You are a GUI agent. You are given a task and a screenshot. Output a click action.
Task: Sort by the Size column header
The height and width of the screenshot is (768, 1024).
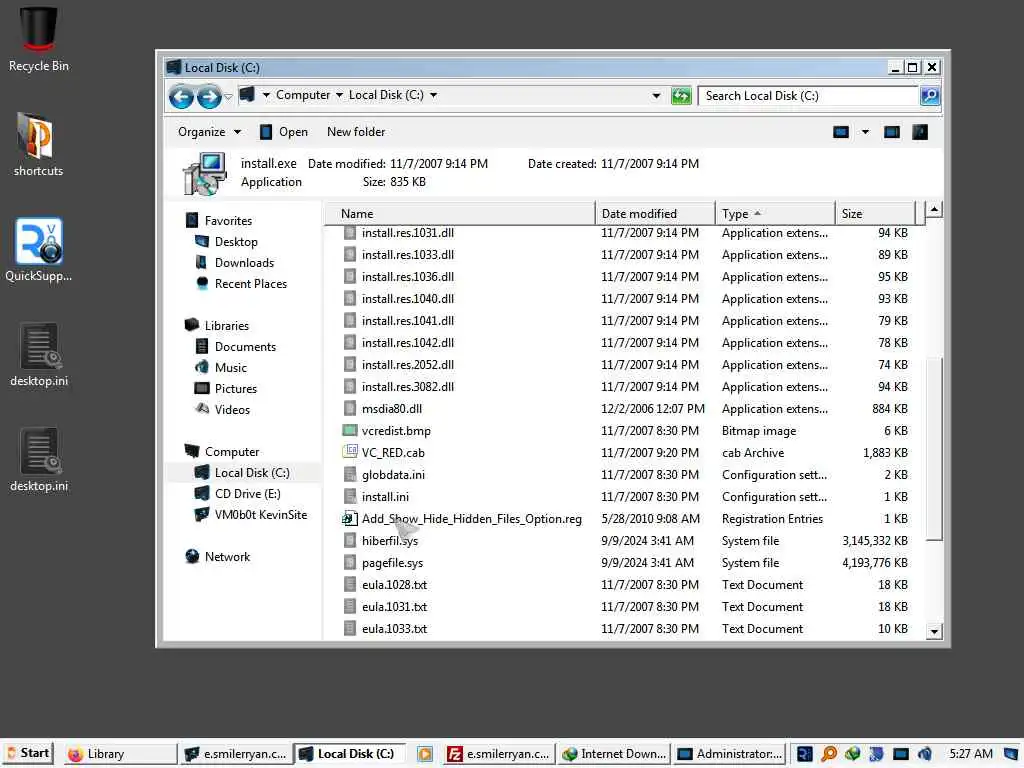(875, 214)
